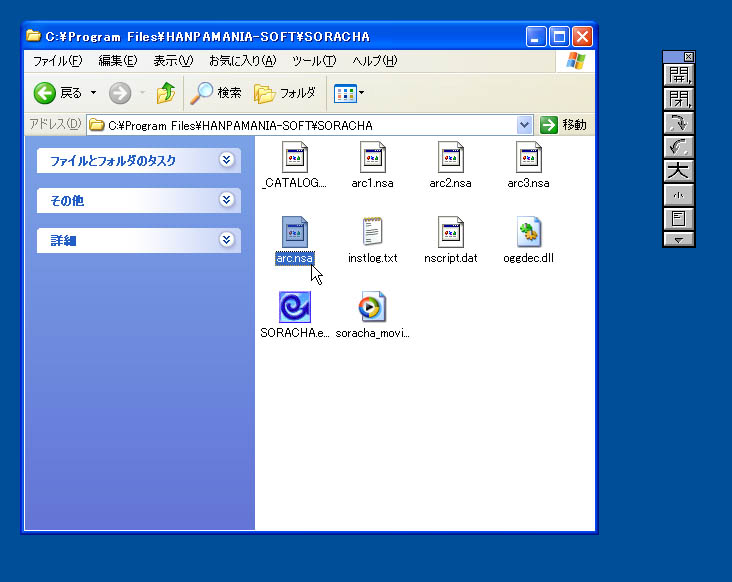Click the page icon palette button
Screen dimensions: 732x582
pyautogui.click(x=678, y=218)
